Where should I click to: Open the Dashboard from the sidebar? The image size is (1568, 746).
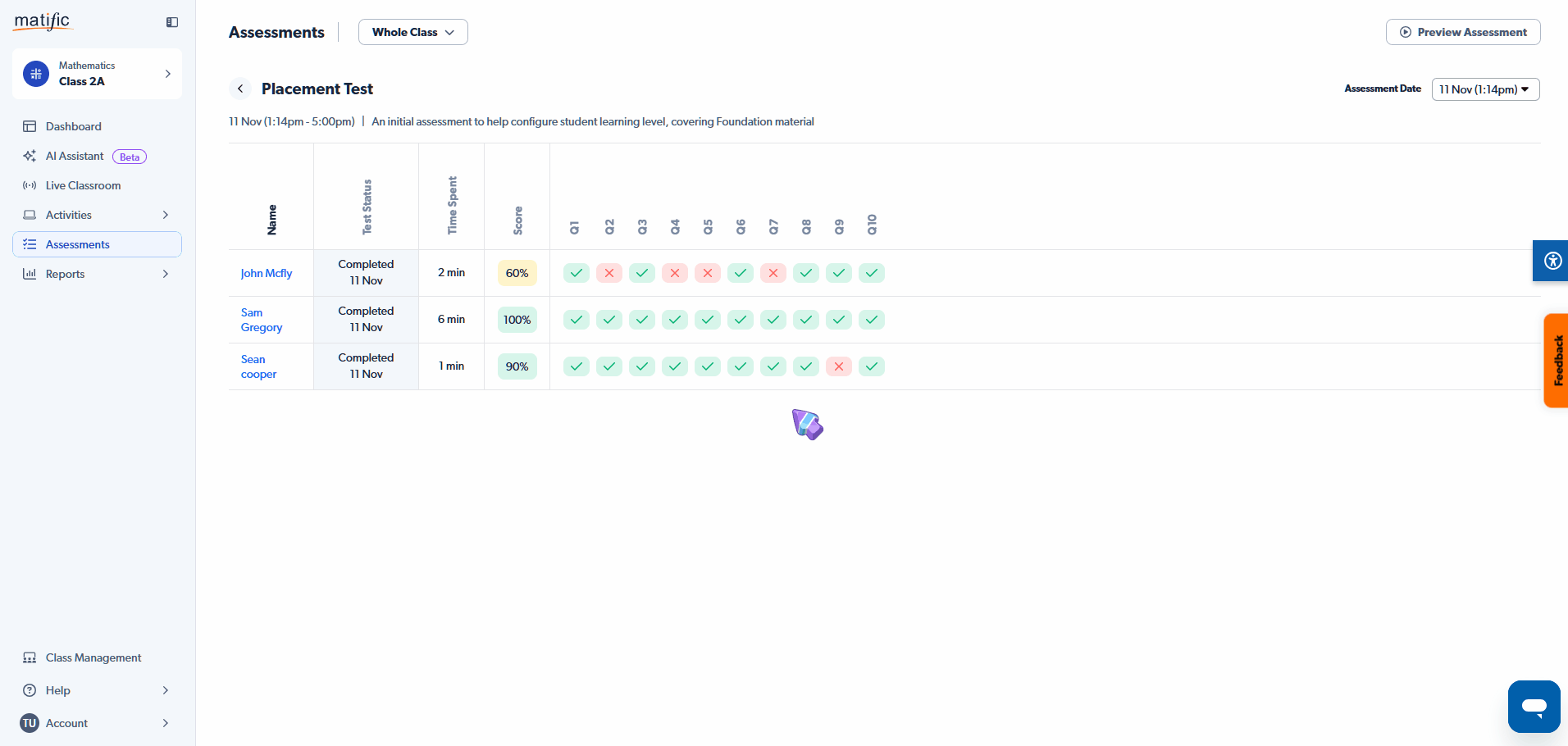tap(75, 126)
